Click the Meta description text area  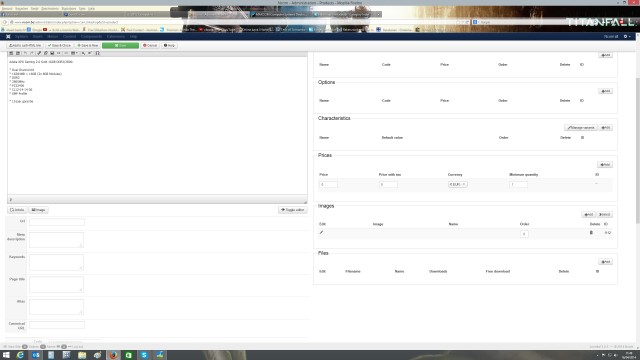(x=56, y=240)
